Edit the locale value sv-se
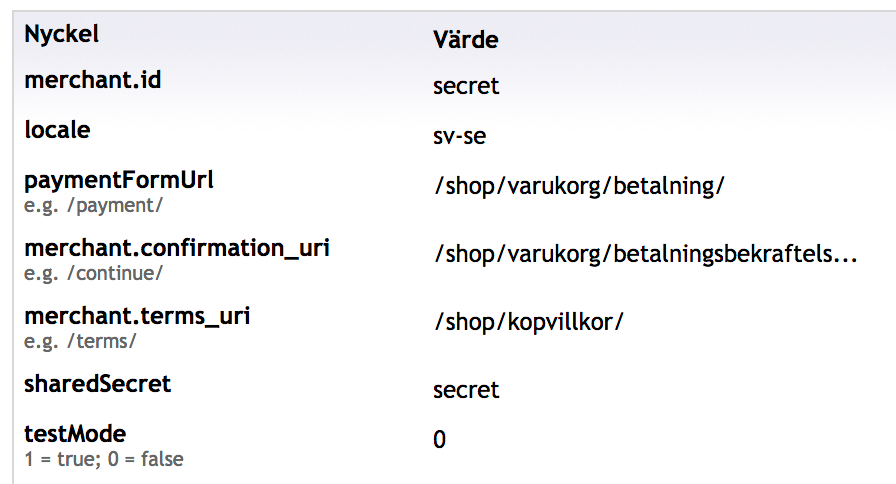Screen dimensions: 896x484 459,136
